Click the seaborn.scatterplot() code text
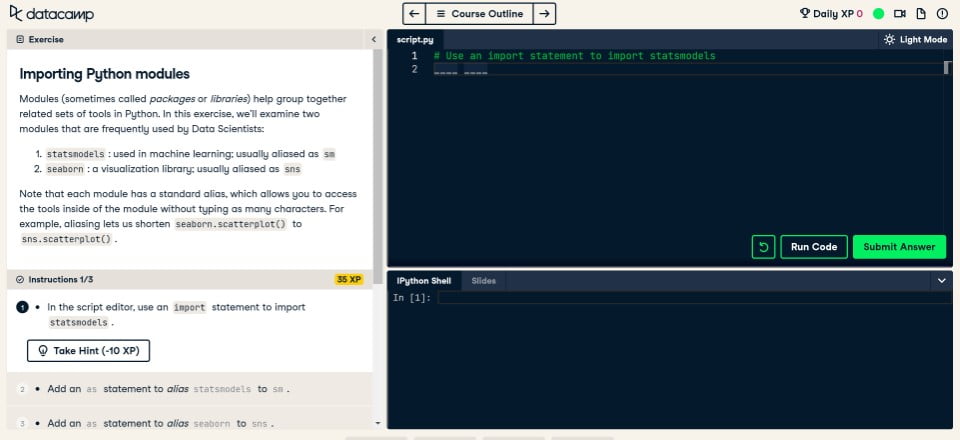Viewport: 960px width, 440px height. (x=231, y=224)
